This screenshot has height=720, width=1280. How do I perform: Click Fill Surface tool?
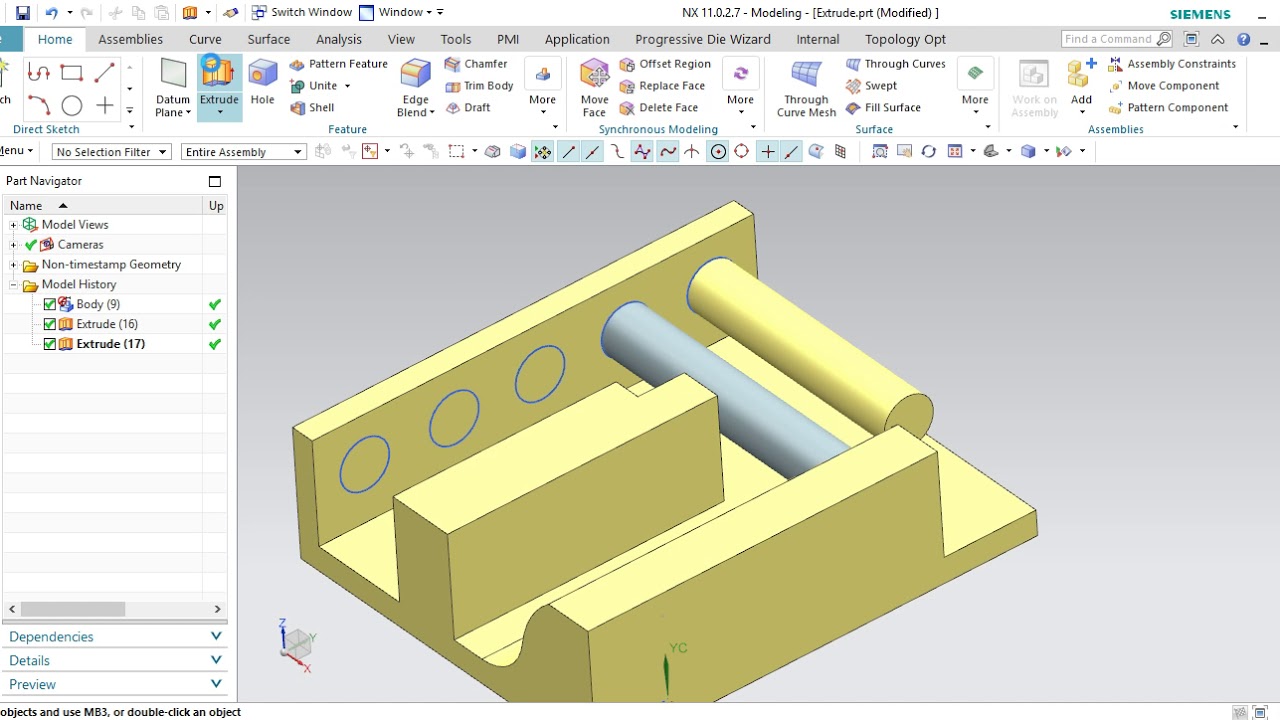tap(883, 108)
